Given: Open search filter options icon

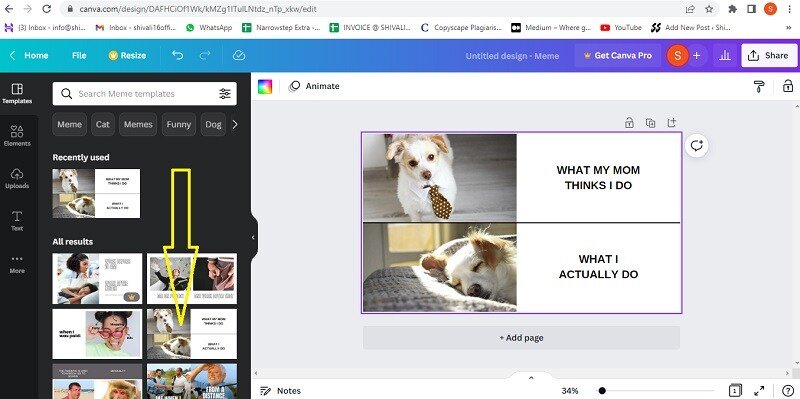Looking at the screenshot, I should click(224, 93).
